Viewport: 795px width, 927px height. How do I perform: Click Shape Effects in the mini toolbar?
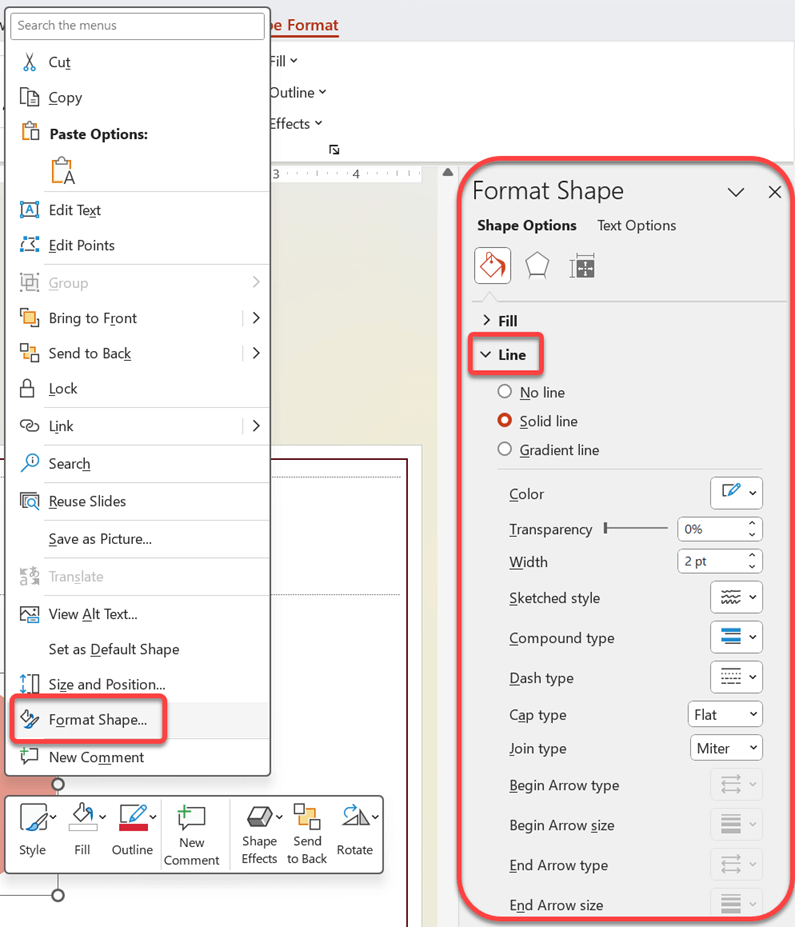point(259,835)
